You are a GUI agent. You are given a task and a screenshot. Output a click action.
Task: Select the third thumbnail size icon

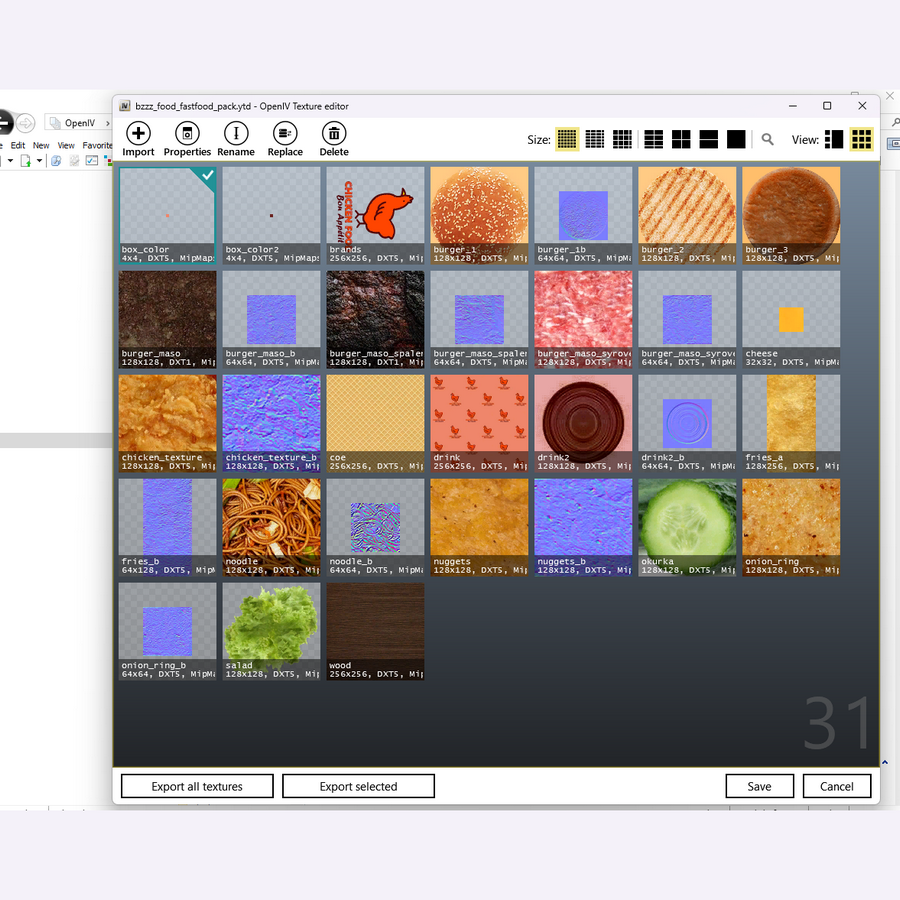pyautogui.click(x=622, y=139)
